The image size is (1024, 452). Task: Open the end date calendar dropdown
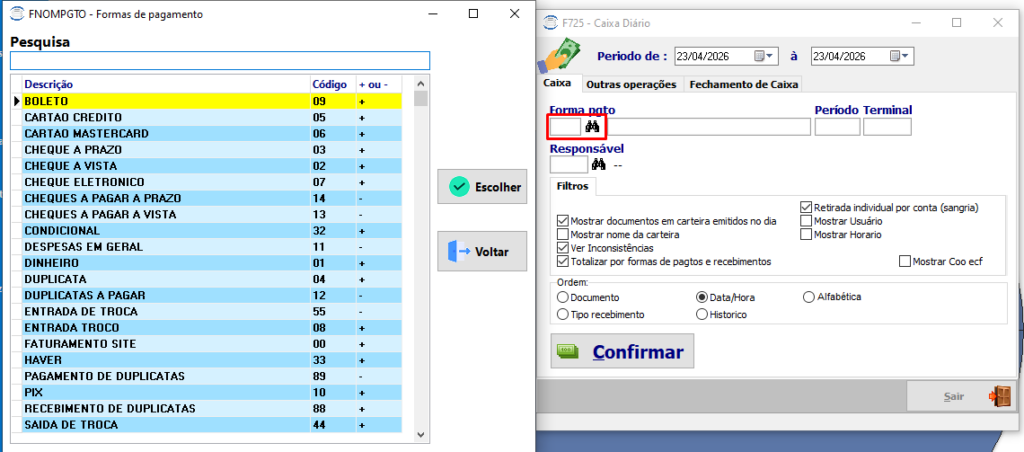pyautogui.click(x=899, y=56)
